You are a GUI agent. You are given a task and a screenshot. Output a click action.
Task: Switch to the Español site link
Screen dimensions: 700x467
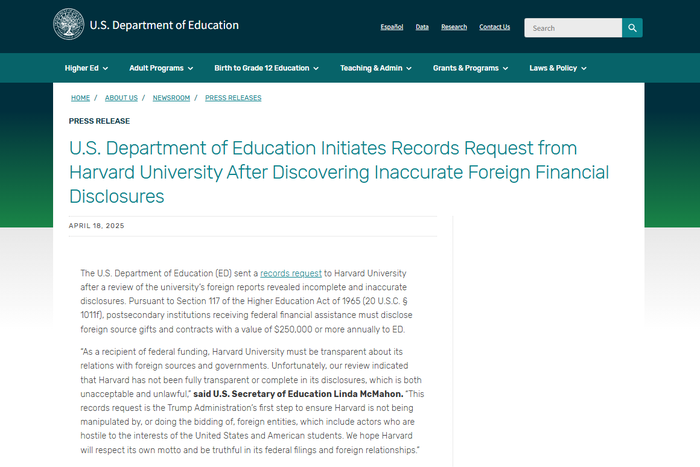coord(392,27)
